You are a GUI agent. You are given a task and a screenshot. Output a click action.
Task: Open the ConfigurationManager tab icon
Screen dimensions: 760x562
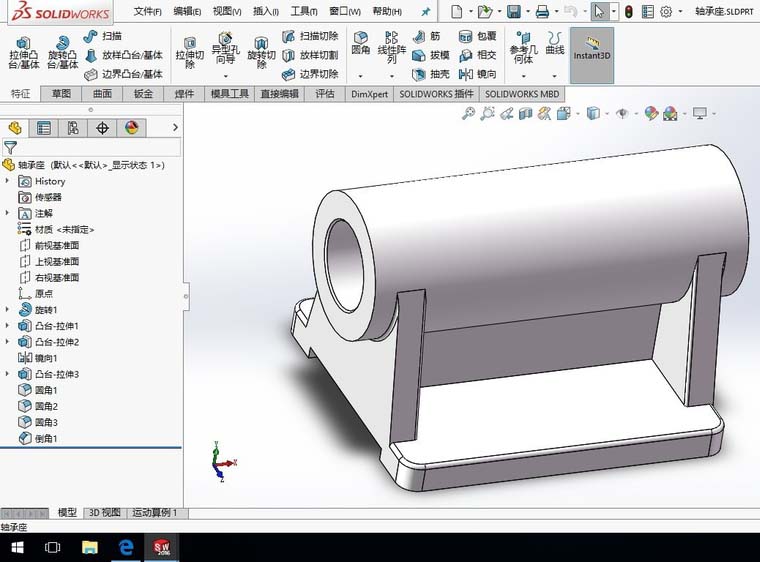[x=73, y=128]
